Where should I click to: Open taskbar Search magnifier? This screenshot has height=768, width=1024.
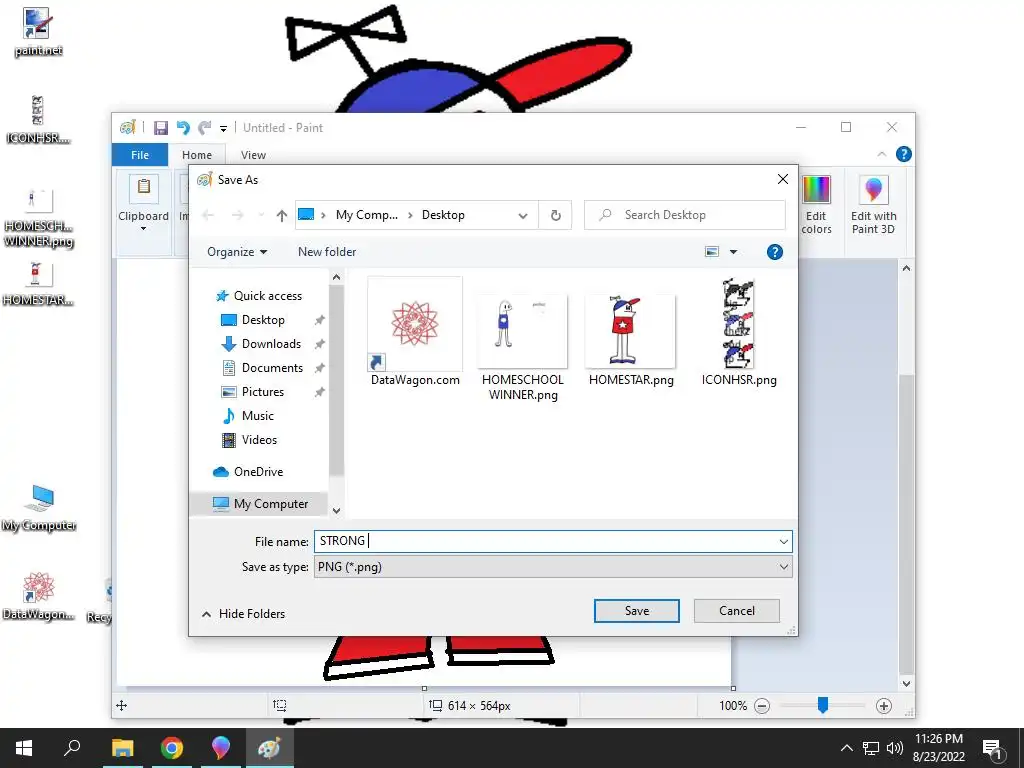coord(72,748)
